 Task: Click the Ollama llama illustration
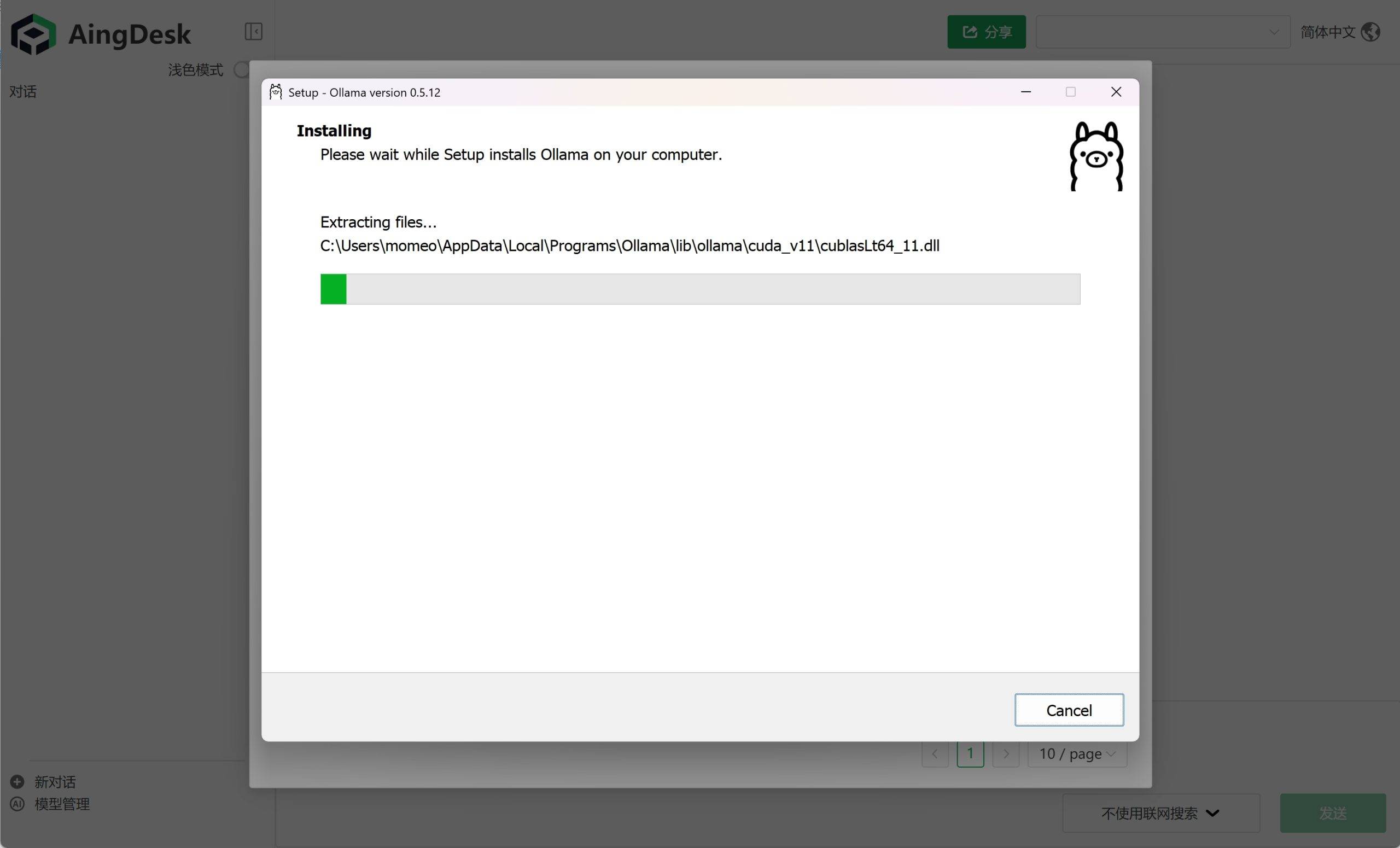[1096, 156]
